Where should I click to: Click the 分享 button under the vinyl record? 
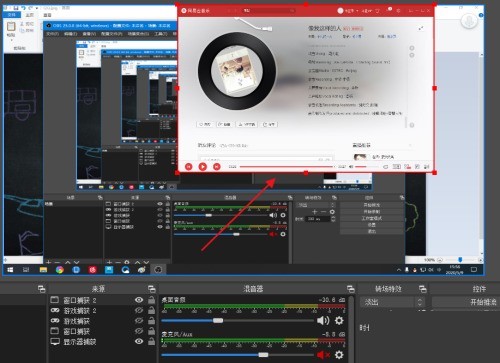269,124
